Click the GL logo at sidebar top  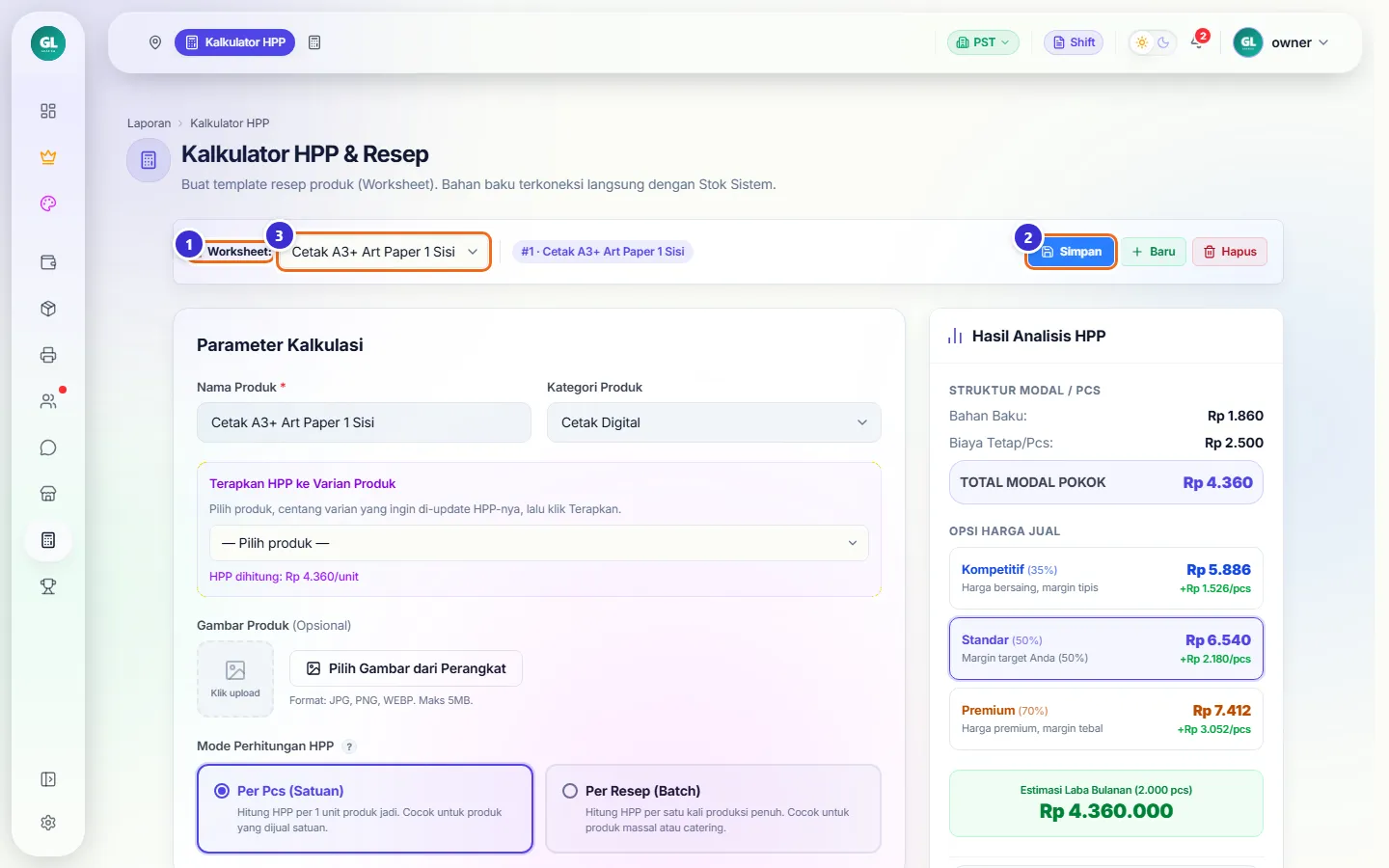tap(48, 42)
